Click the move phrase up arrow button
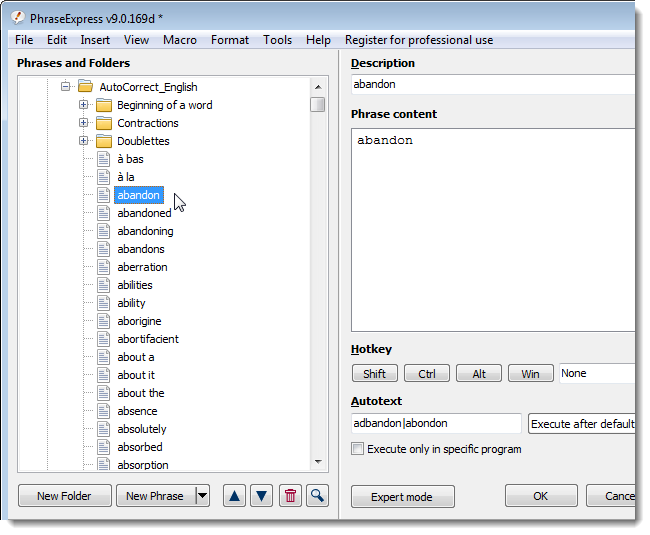650x535 pixels. point(234,496)
